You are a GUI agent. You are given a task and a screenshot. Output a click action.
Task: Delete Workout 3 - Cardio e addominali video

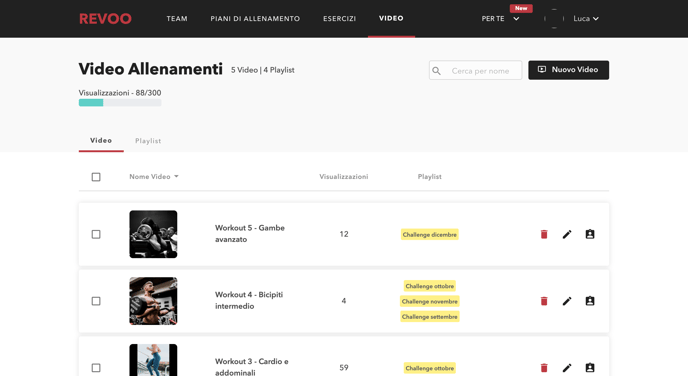pos(544,368)
